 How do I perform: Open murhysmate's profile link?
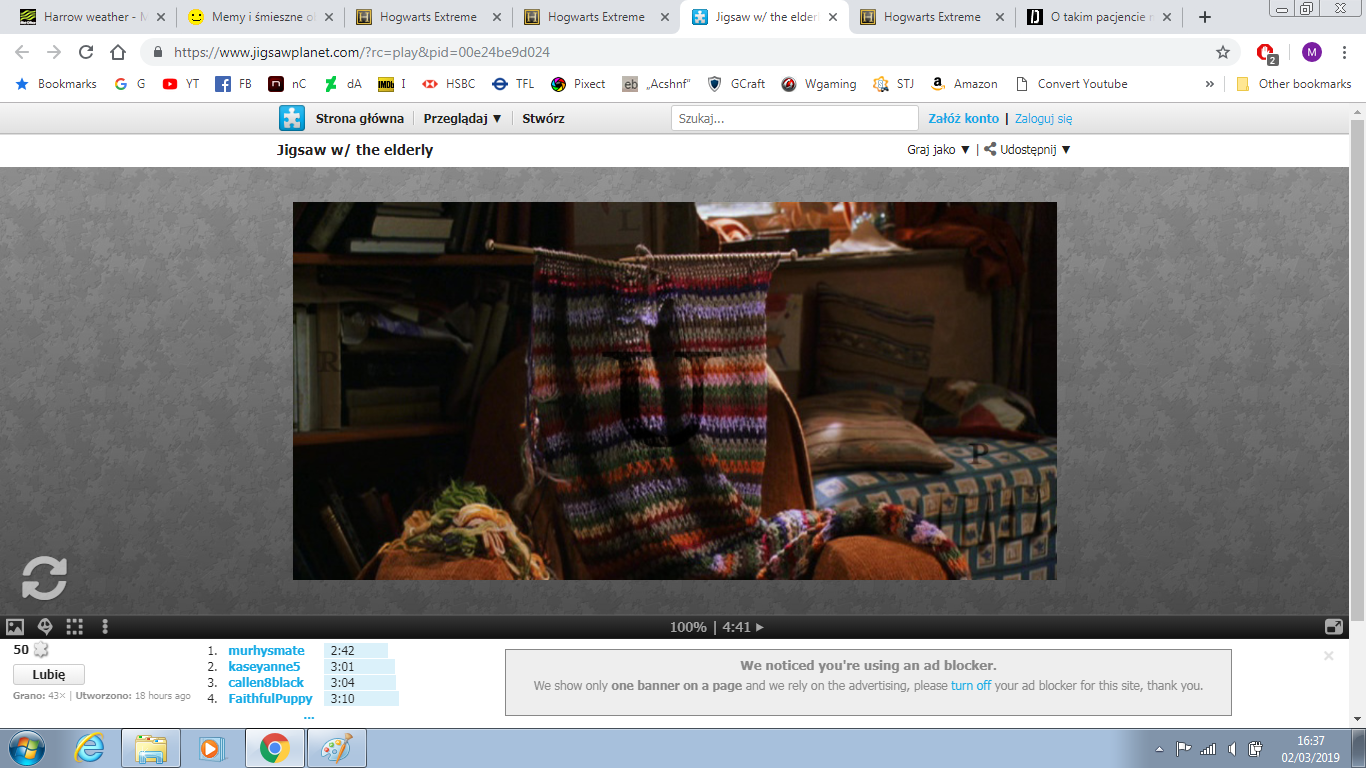(x=266, y=650)
